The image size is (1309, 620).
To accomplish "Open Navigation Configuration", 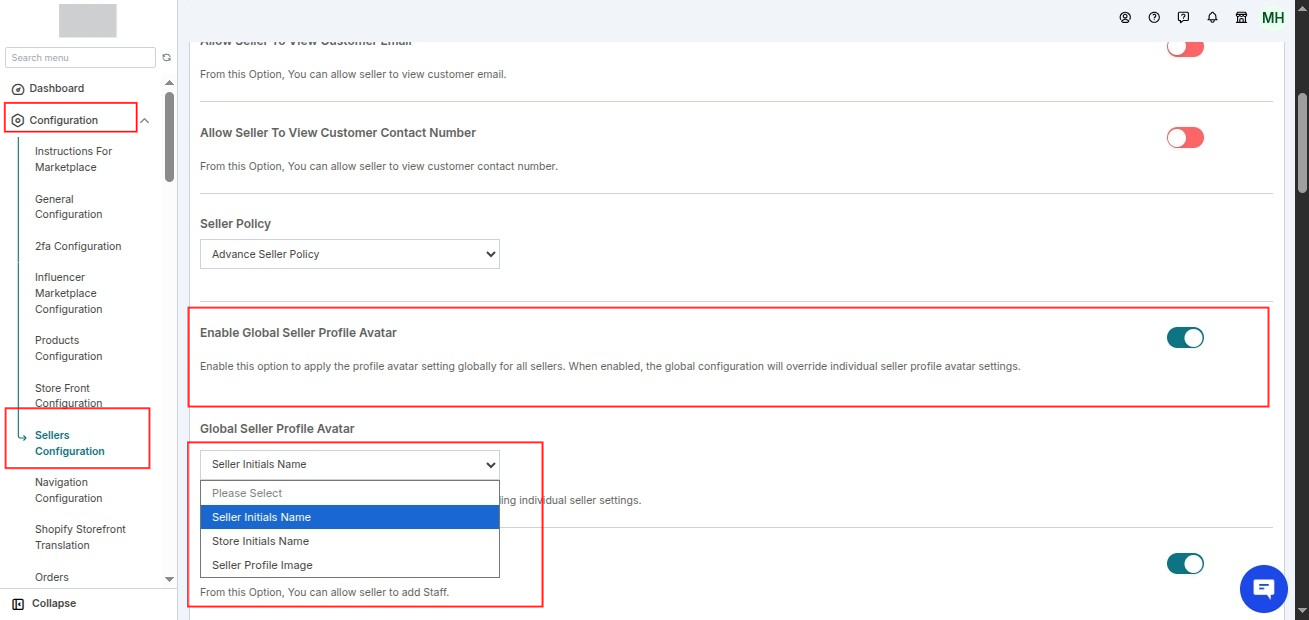I will pos(69,490).
